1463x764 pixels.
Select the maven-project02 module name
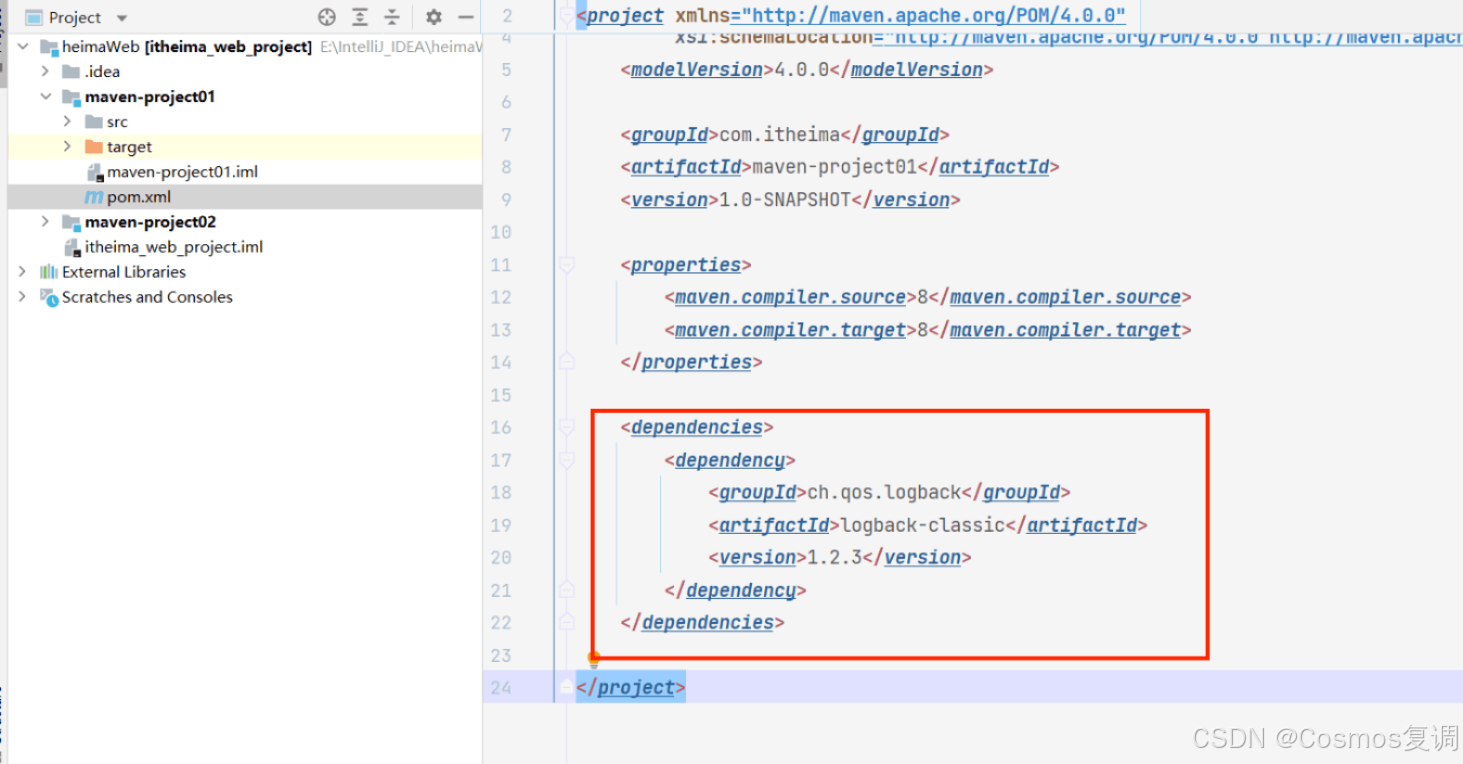150,222
